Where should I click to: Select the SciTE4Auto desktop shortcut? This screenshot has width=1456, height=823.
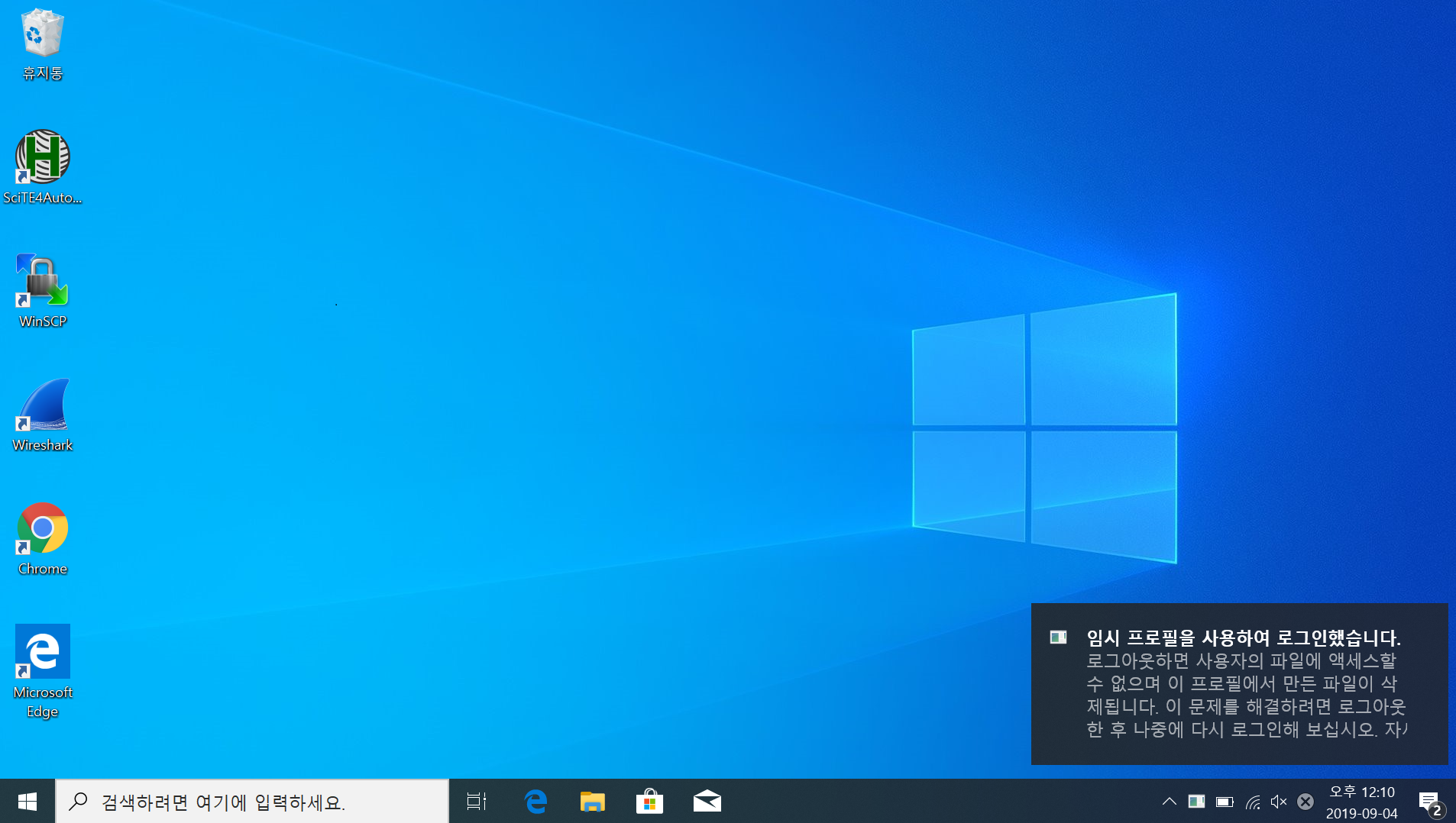click(43, 167)
